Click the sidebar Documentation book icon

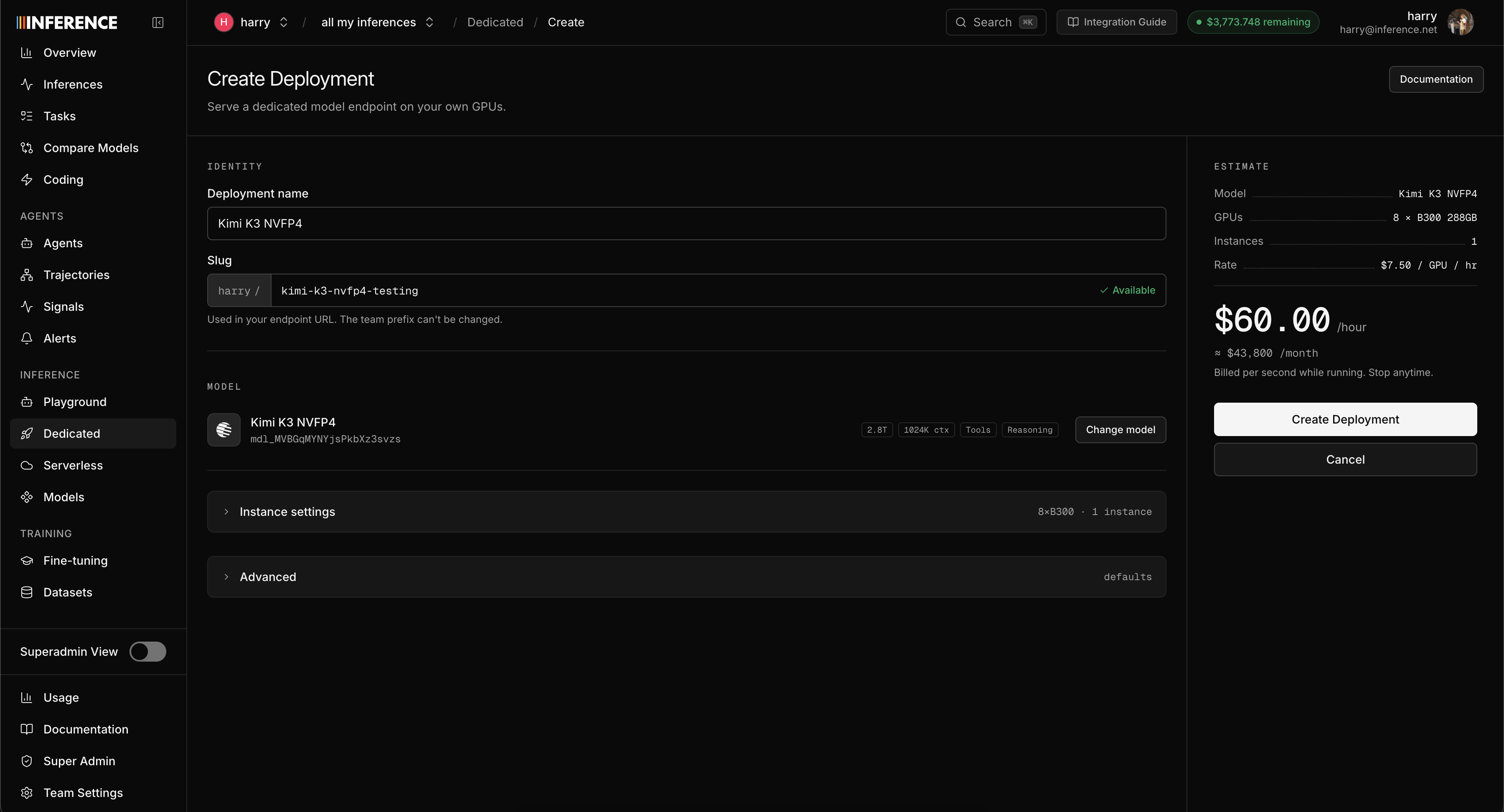click(26, 729)
